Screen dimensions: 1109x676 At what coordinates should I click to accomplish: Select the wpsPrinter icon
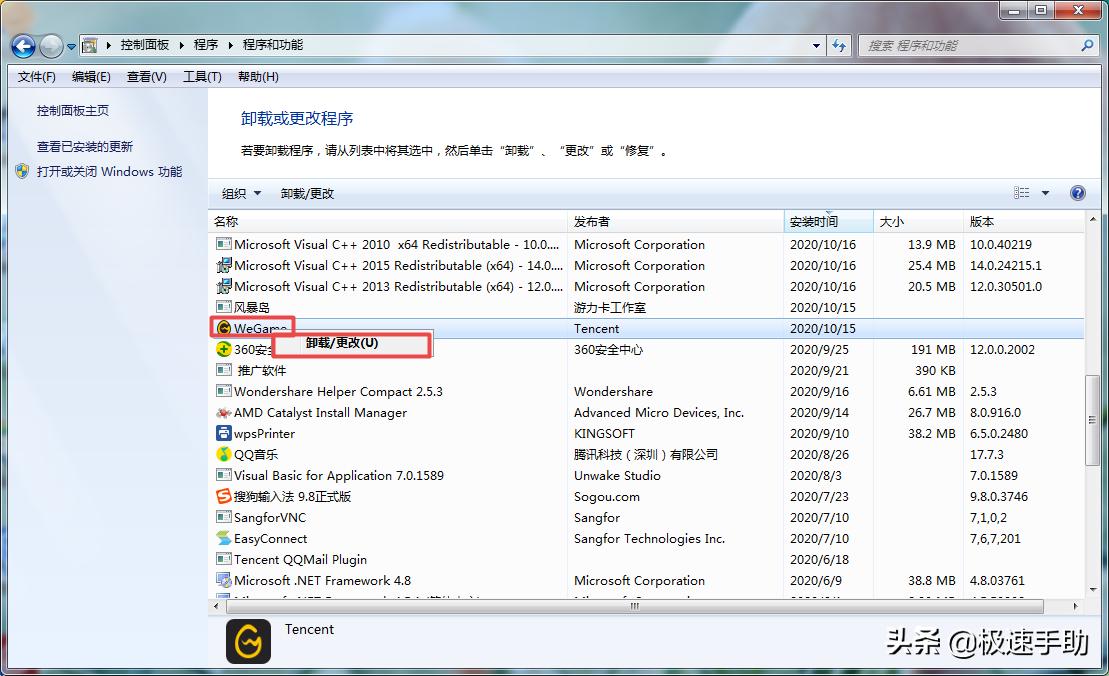(222, 433)
